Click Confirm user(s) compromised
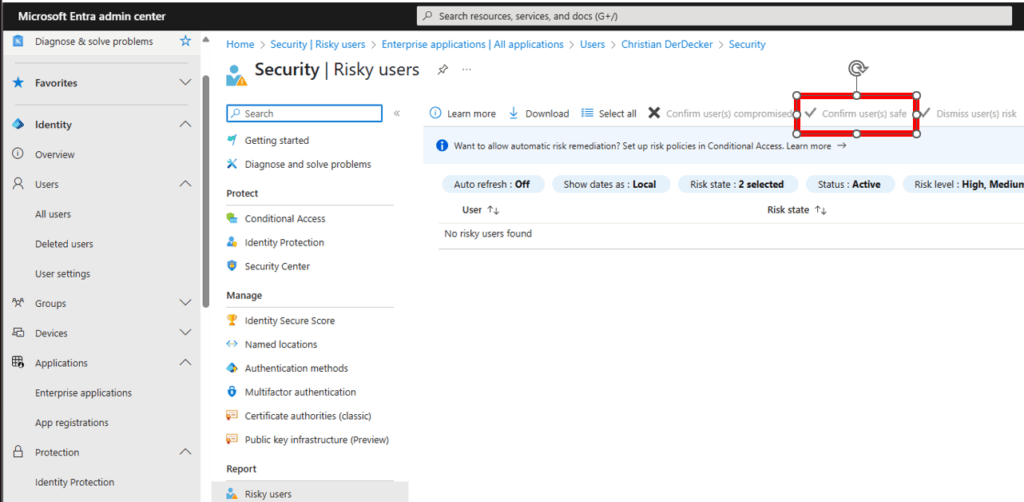The height and width of the screenshot is (502, 1024). (x=720, y=114)
